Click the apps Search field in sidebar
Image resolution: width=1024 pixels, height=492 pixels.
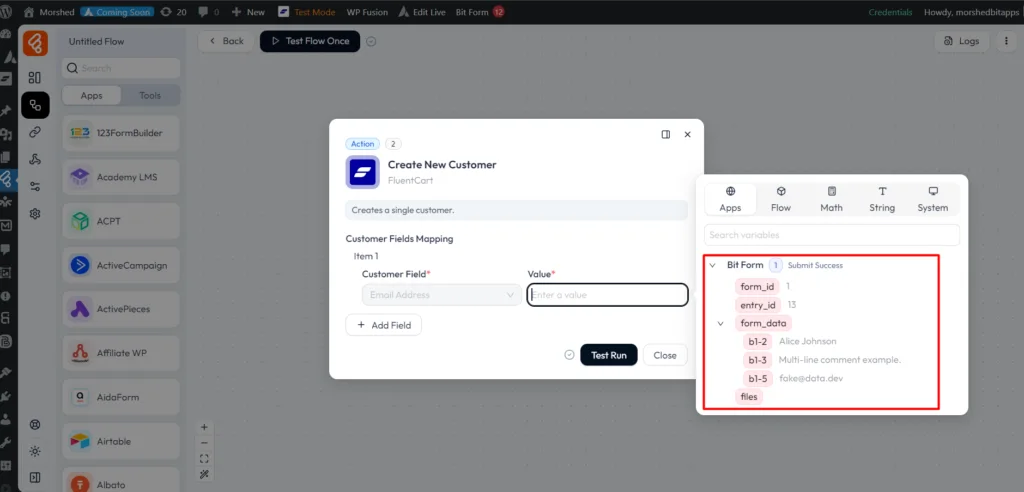[121, 68]
